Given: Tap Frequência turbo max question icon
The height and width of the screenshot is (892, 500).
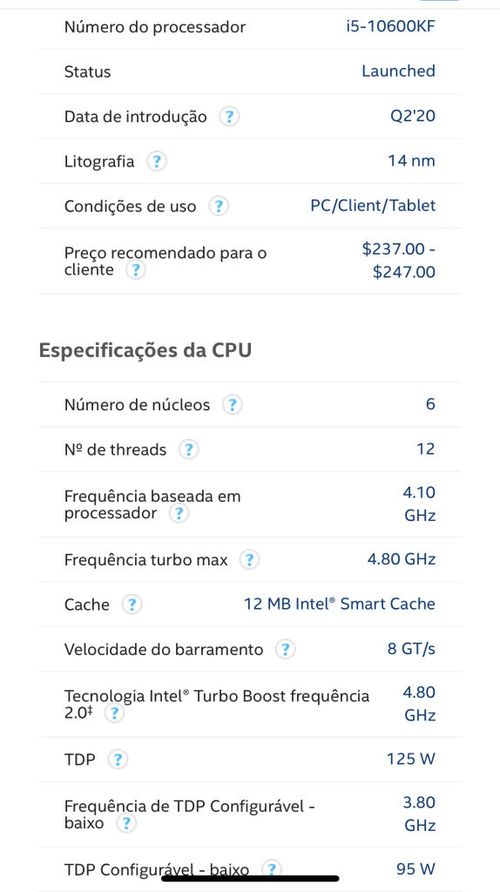Looking at the screenshot, I should [249, 560].
